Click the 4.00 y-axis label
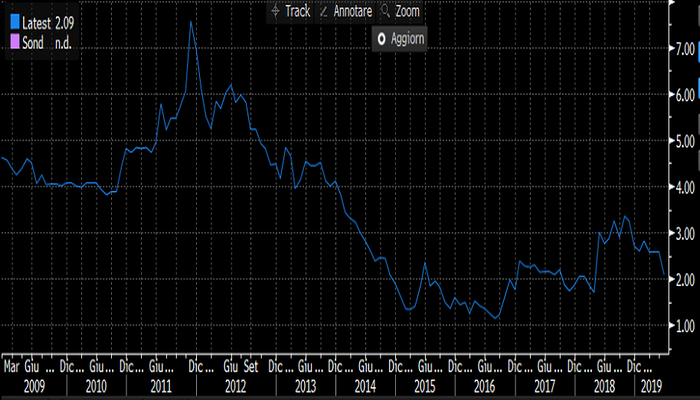The height and width of the screenshot is (400, 700). tap(683, 187)
